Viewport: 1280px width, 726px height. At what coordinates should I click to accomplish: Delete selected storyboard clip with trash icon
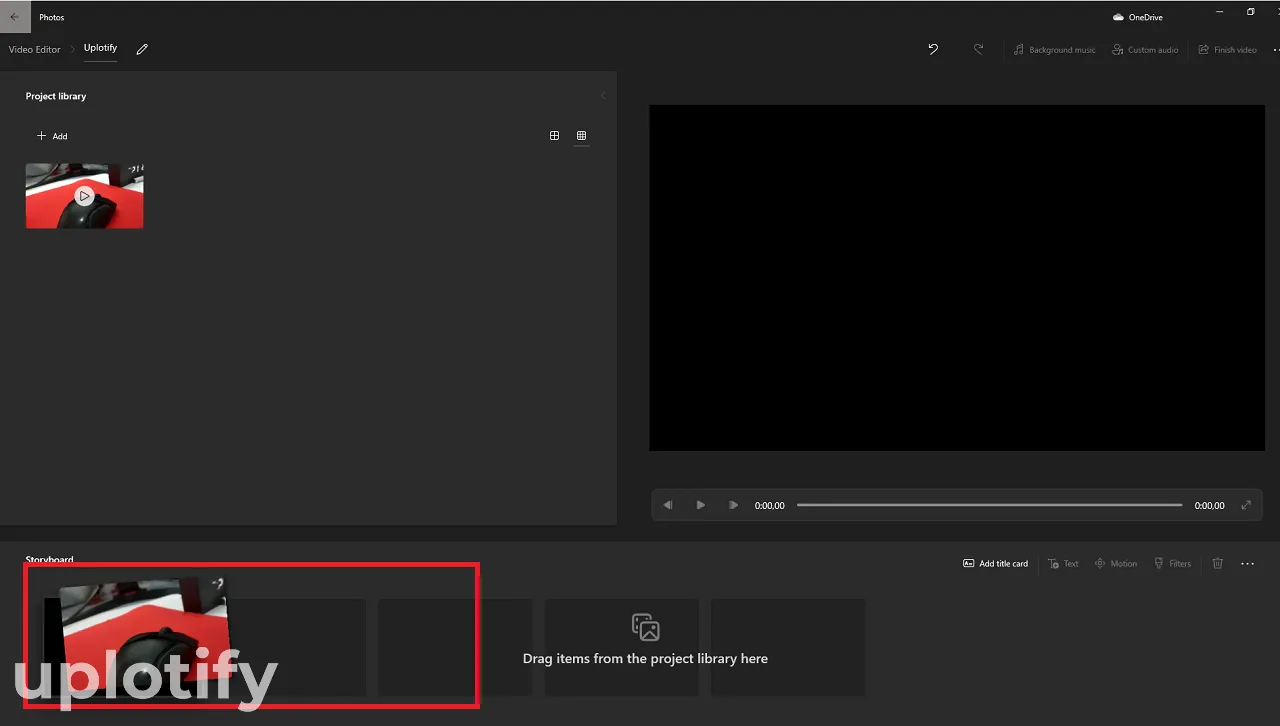click(x=1217, y=563)
